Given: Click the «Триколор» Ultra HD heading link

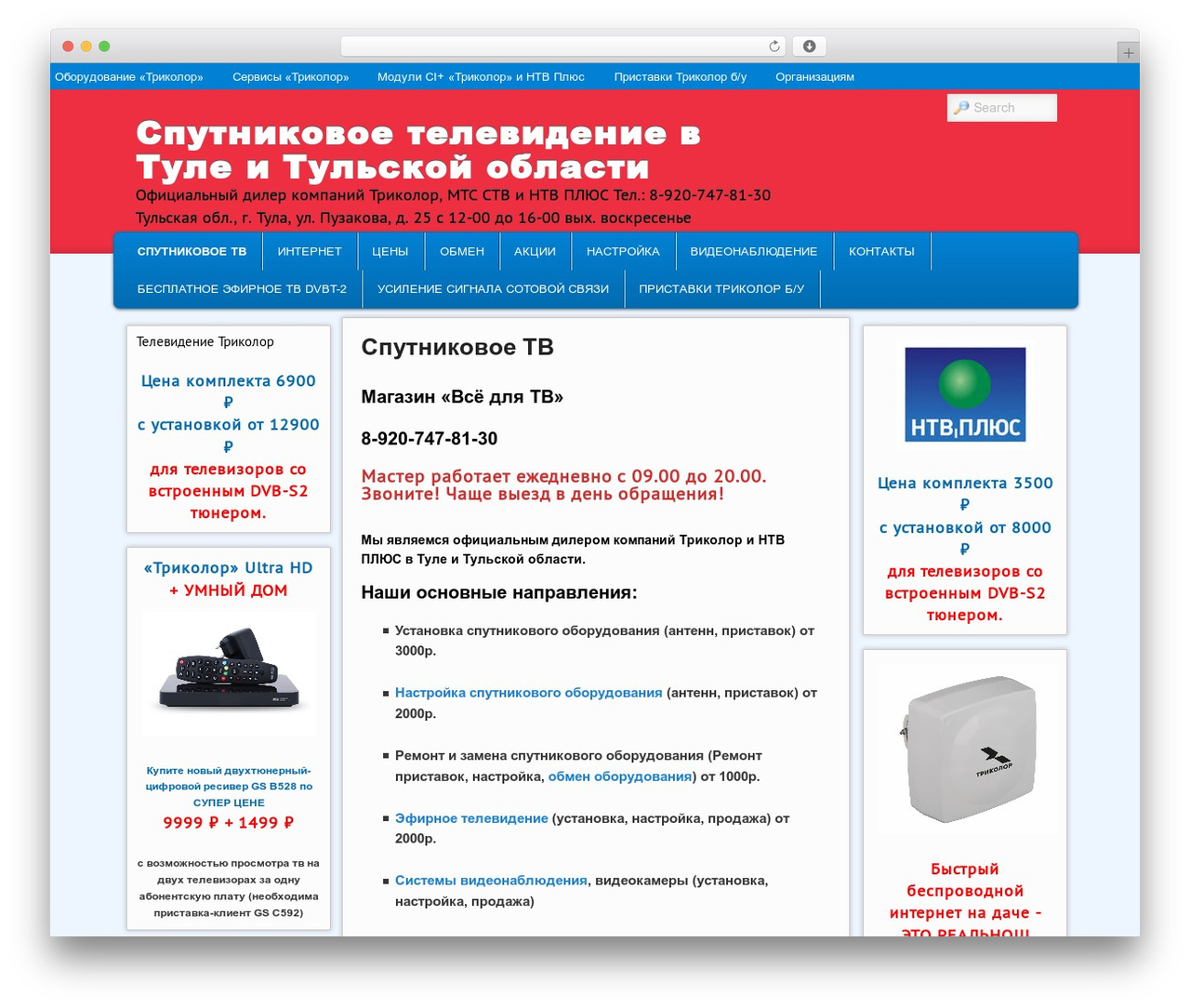Looking at the screenshot, I should click(229, 568).
